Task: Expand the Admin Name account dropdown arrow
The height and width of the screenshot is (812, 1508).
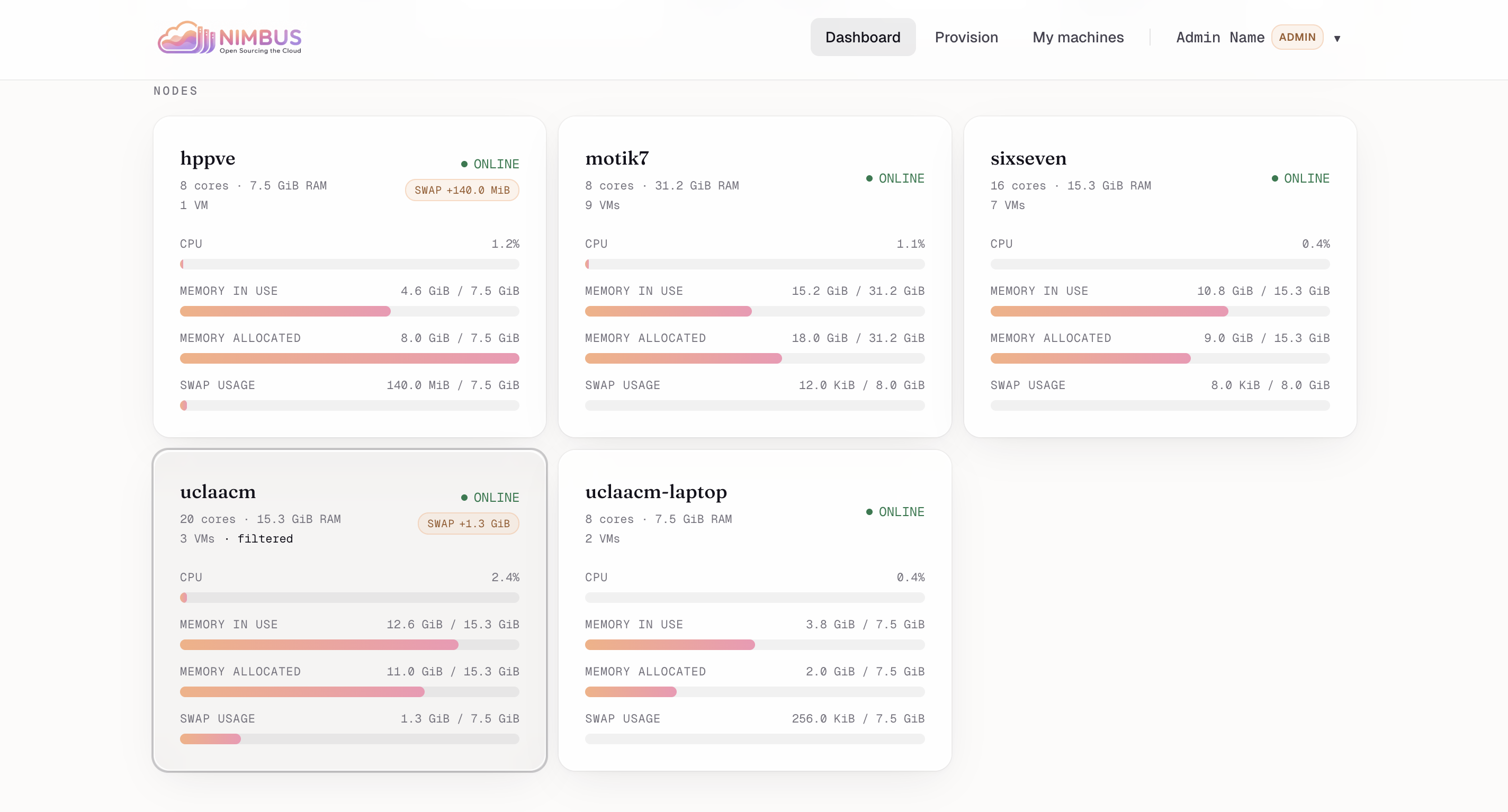Action: tap(1337, 39)
